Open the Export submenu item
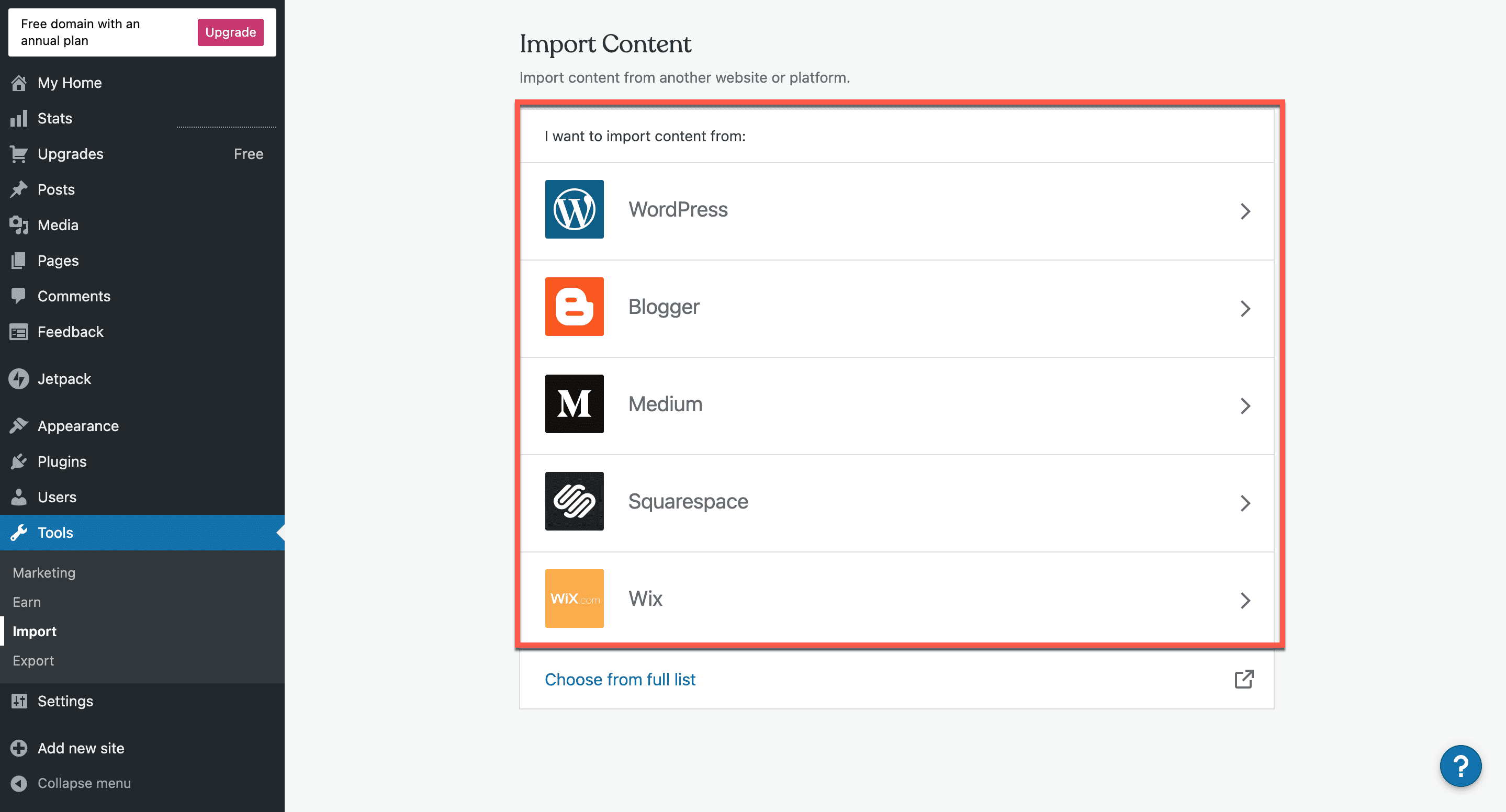This screenshot has height=812, width=1506. 33,661
